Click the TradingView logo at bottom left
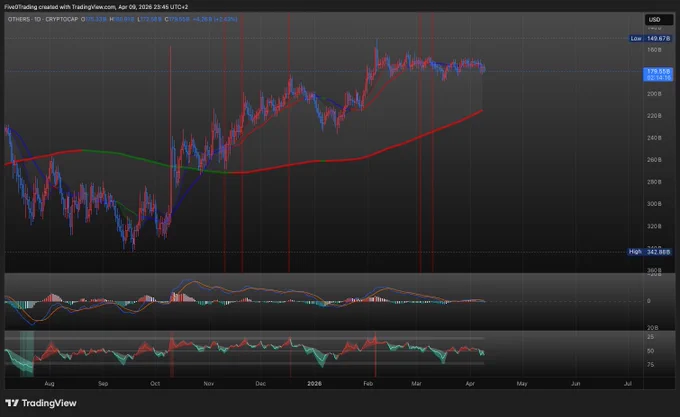Viewport: 680px width, 417px height. click(x=41, y=403)
